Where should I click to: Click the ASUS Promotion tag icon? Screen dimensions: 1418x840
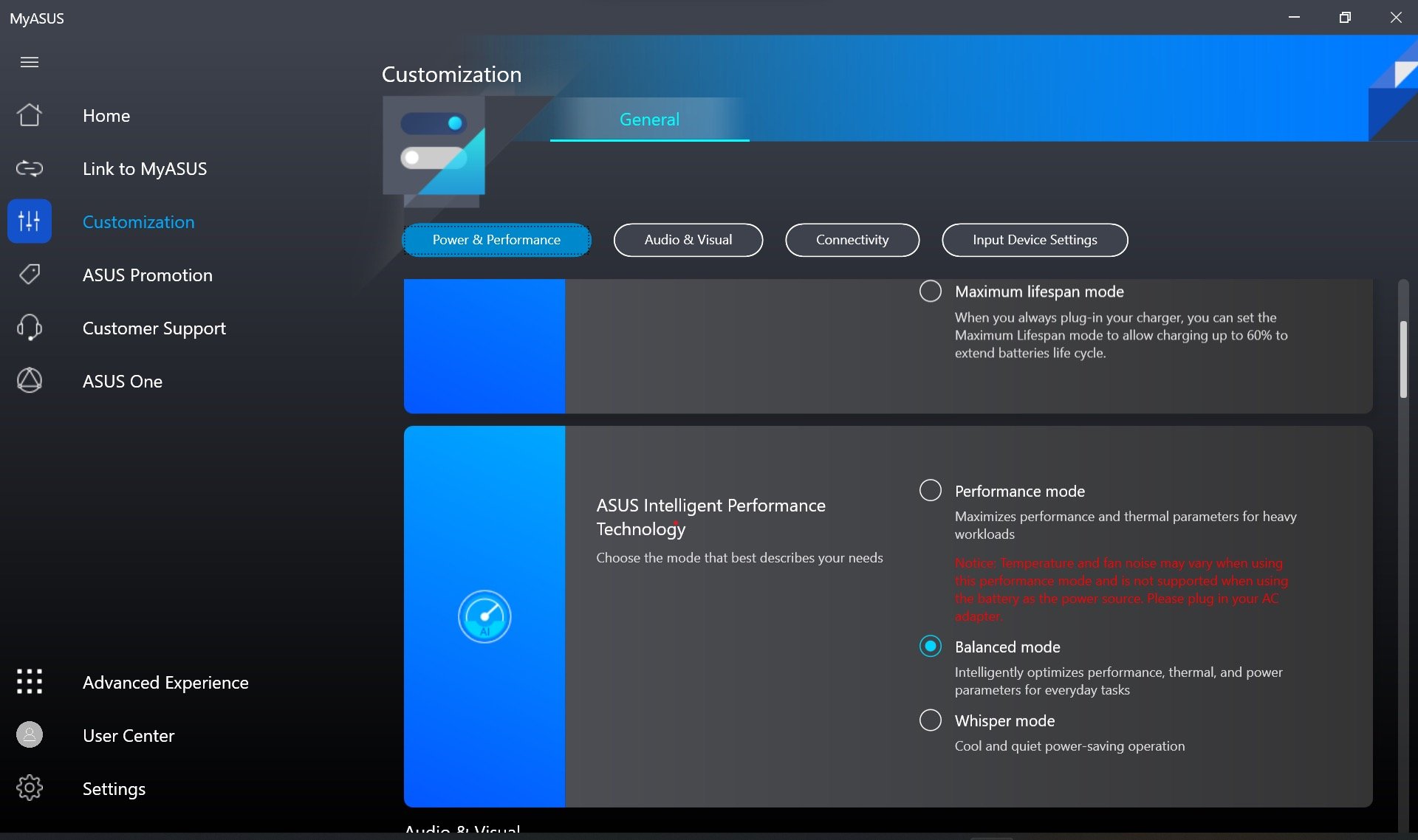[29, 273]
